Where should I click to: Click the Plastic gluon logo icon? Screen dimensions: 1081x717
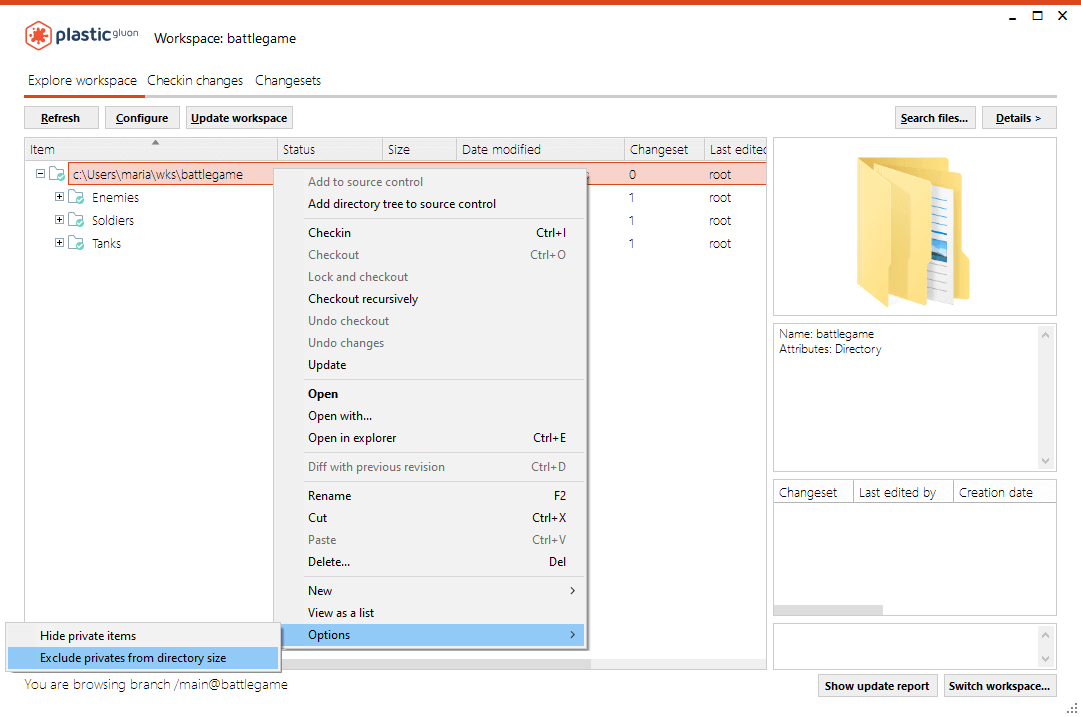[39, 35]
